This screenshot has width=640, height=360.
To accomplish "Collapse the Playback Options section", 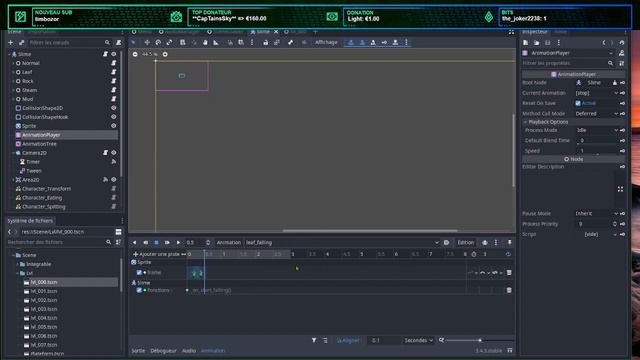I will 573,122.
